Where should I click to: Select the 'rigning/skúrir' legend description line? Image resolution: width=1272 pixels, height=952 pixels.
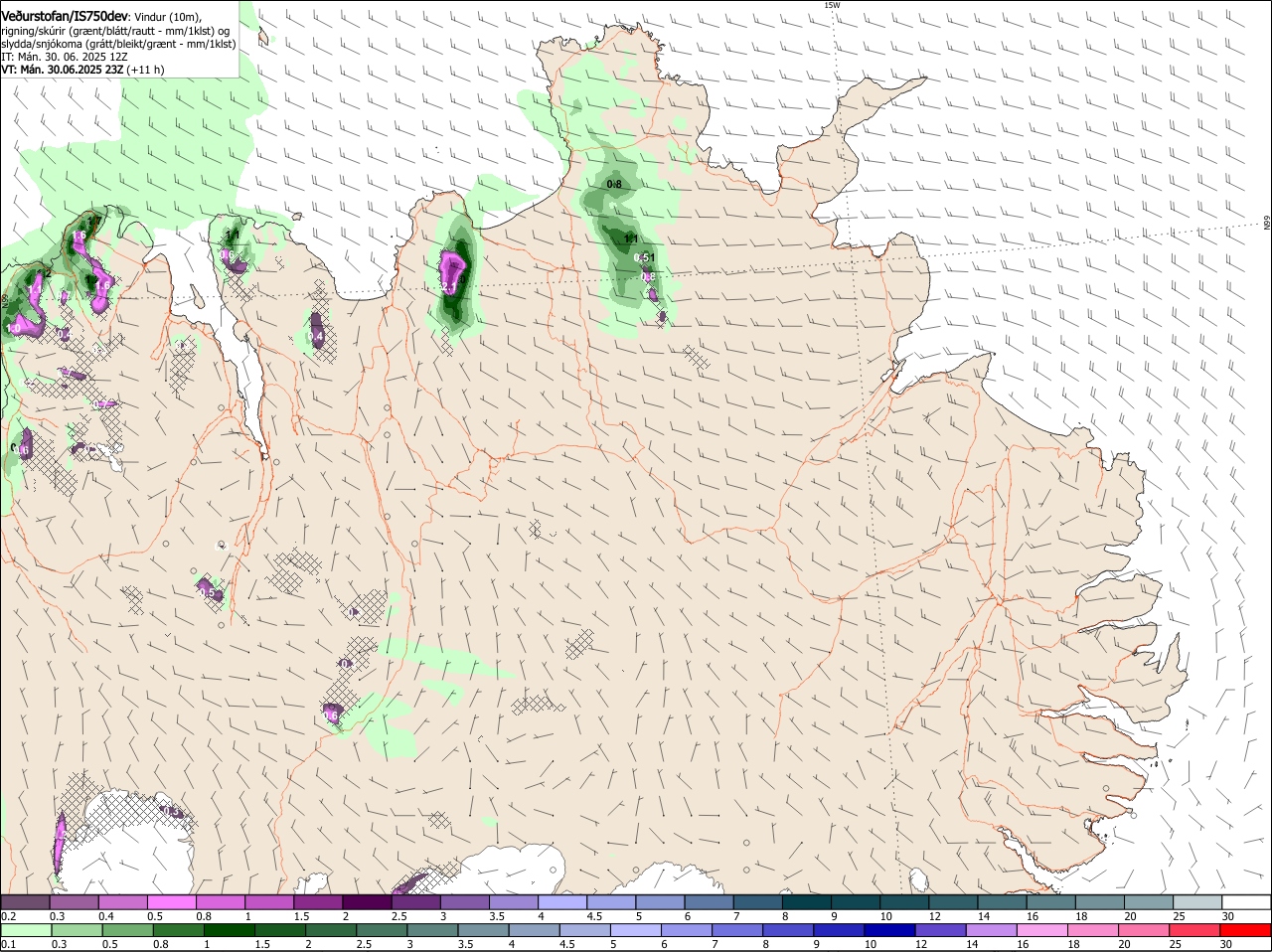tap(116, 31)
